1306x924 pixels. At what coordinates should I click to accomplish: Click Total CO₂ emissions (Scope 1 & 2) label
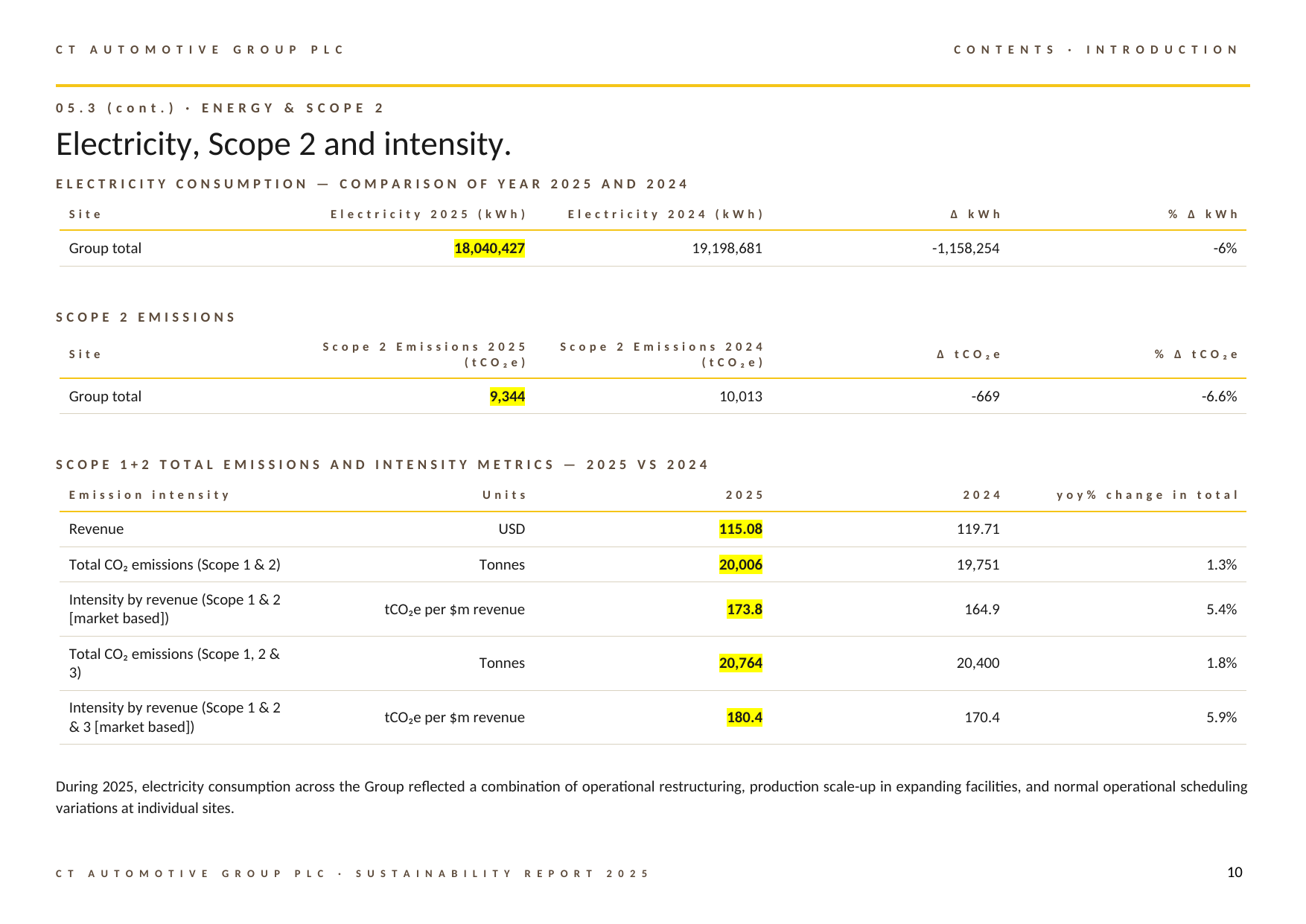174,565
